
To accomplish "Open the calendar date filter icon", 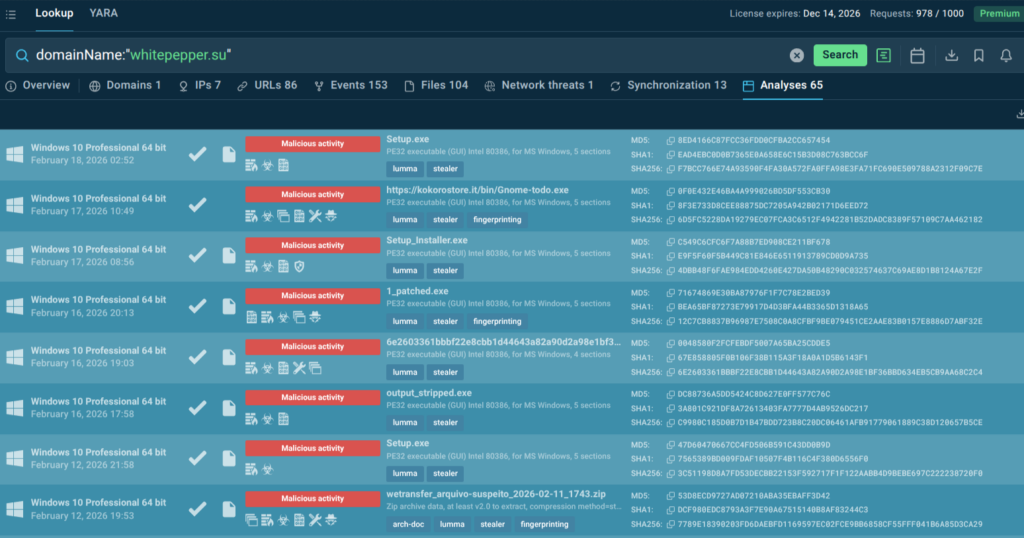I will (917, 55).
